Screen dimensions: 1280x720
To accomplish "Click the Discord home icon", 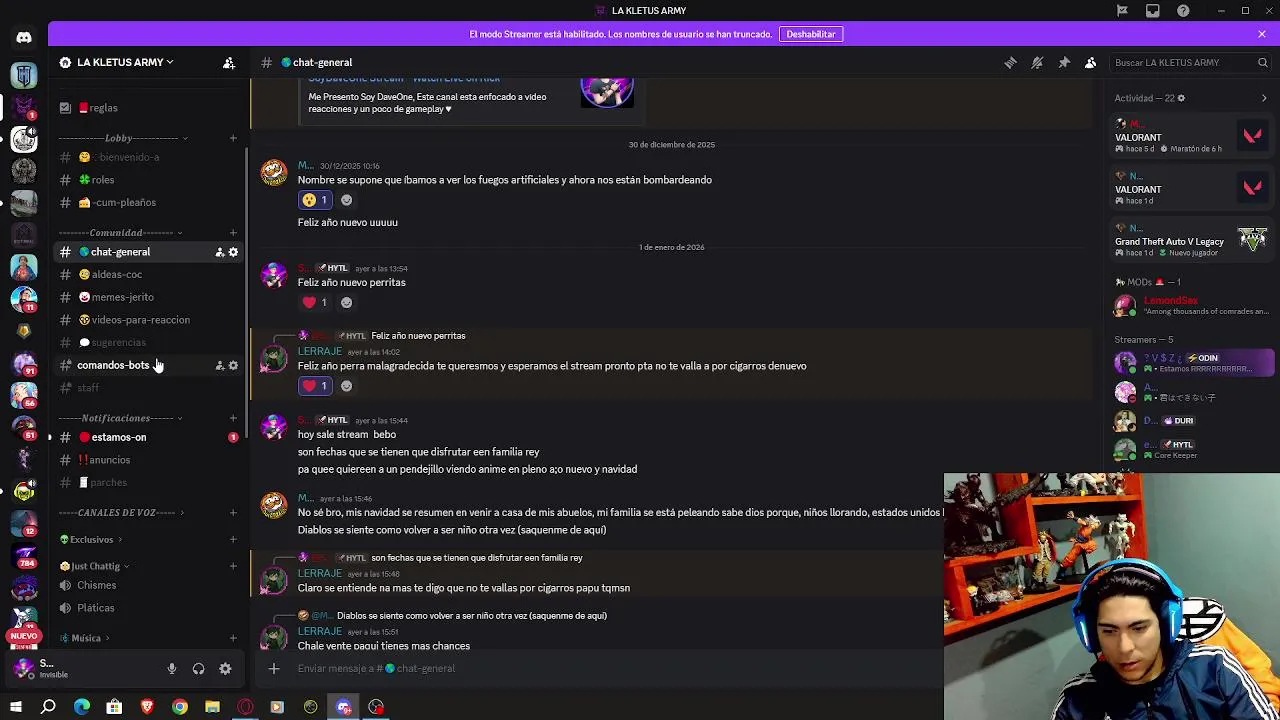I will point(24,38).
